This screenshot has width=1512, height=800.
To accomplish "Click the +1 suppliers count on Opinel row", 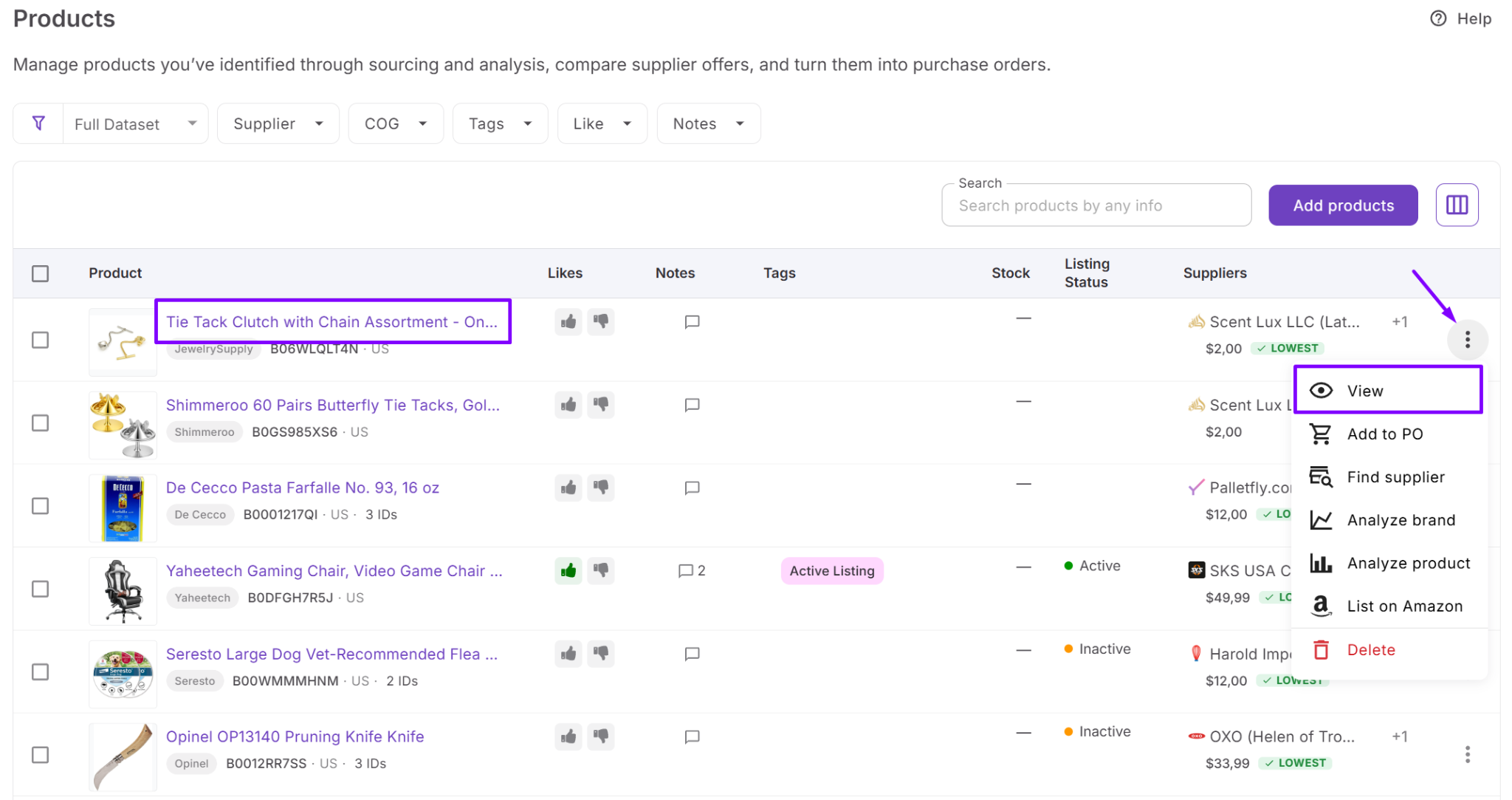I will click(x=1400, y=736).
